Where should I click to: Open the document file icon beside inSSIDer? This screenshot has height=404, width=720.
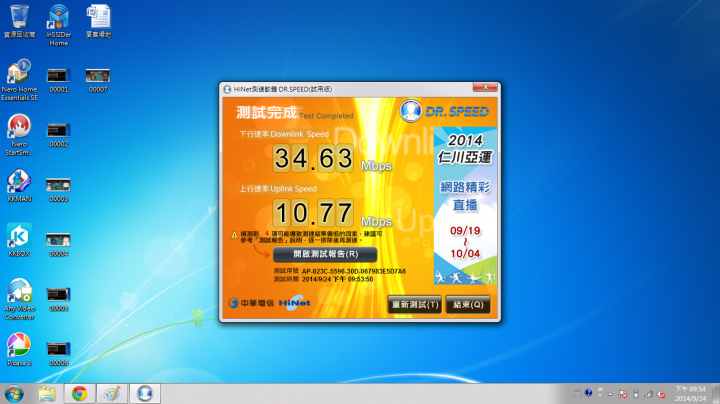98,21
